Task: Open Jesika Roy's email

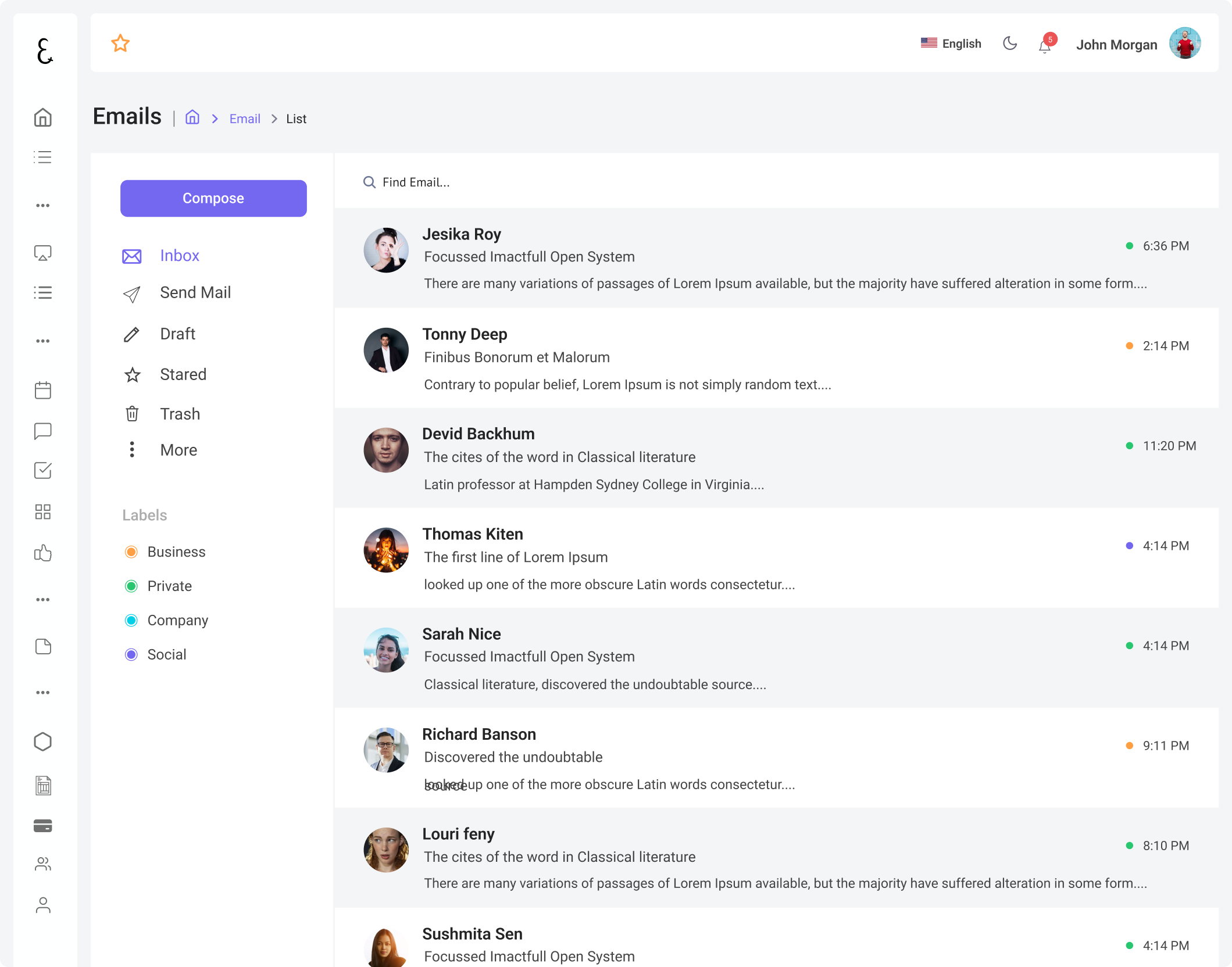Action: [x=776, y=258]
